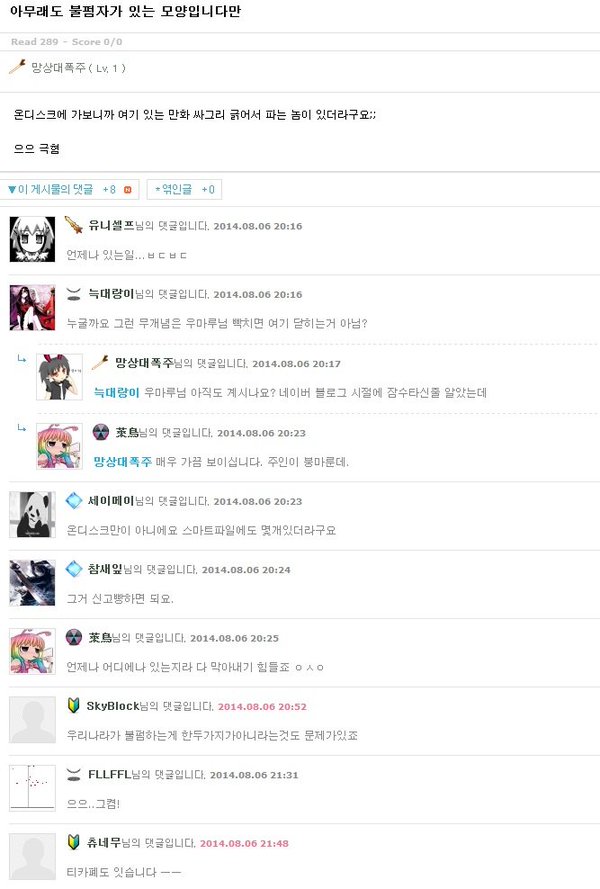The width and height of the screenshot is (600, 889).
Task: Click the blue diamond badge beside 참새잎
Action: (x=74, y=569)
